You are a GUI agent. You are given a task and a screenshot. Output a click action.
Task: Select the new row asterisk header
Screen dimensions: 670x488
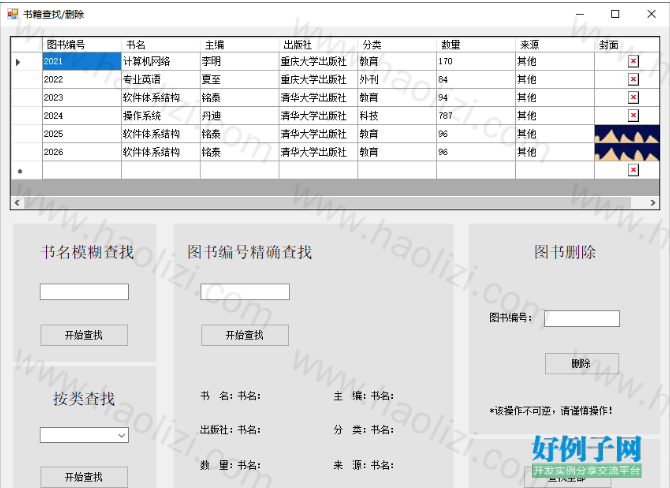[x=26, y=171]
